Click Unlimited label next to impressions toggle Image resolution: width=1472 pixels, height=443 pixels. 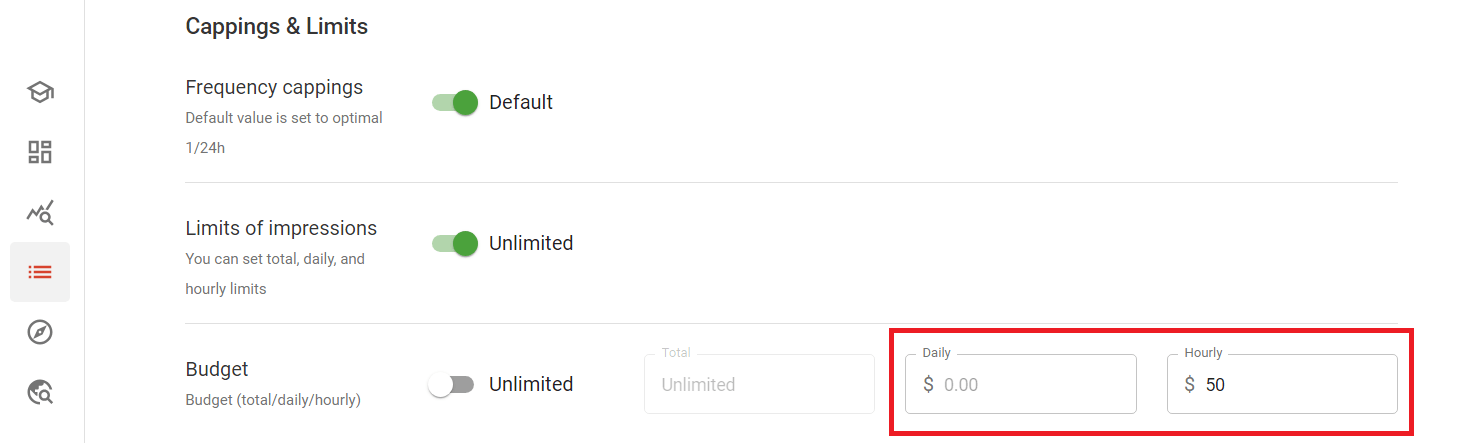(530, 243)
